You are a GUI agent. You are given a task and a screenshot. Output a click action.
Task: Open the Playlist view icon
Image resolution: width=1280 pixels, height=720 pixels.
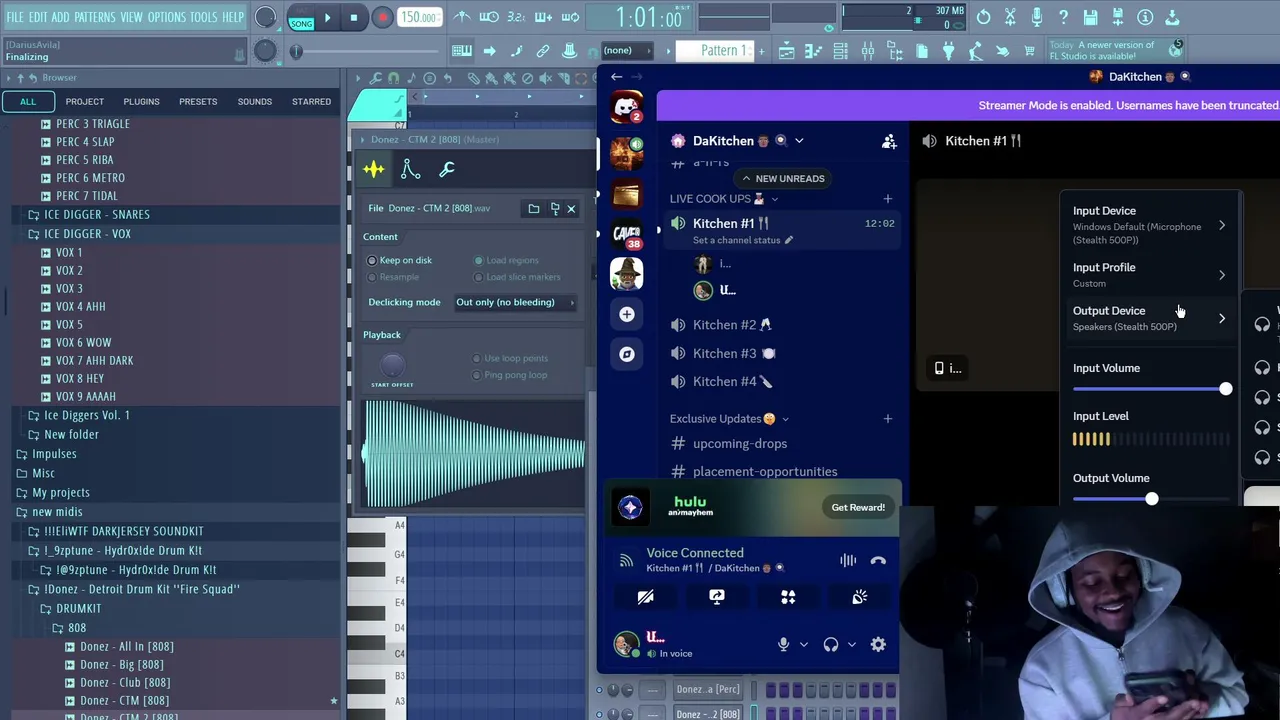coord(787,51)
